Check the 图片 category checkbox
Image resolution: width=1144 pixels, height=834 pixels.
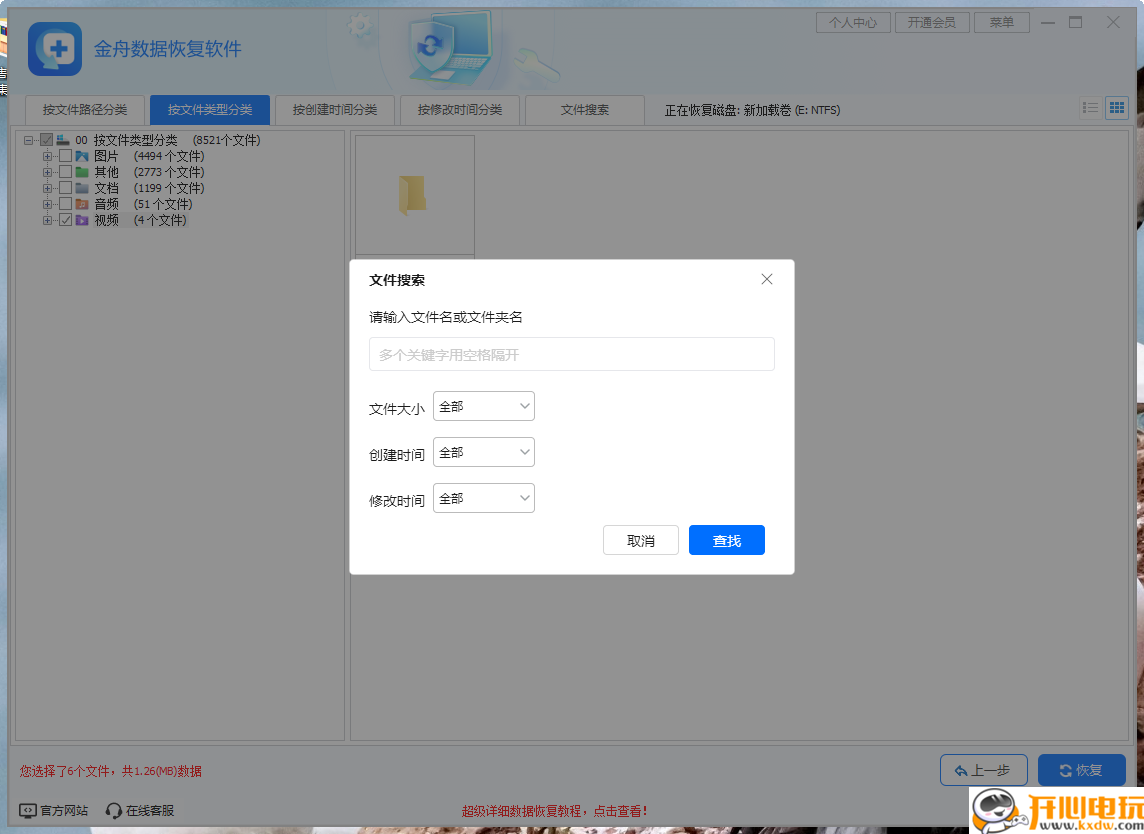(65, 155)
